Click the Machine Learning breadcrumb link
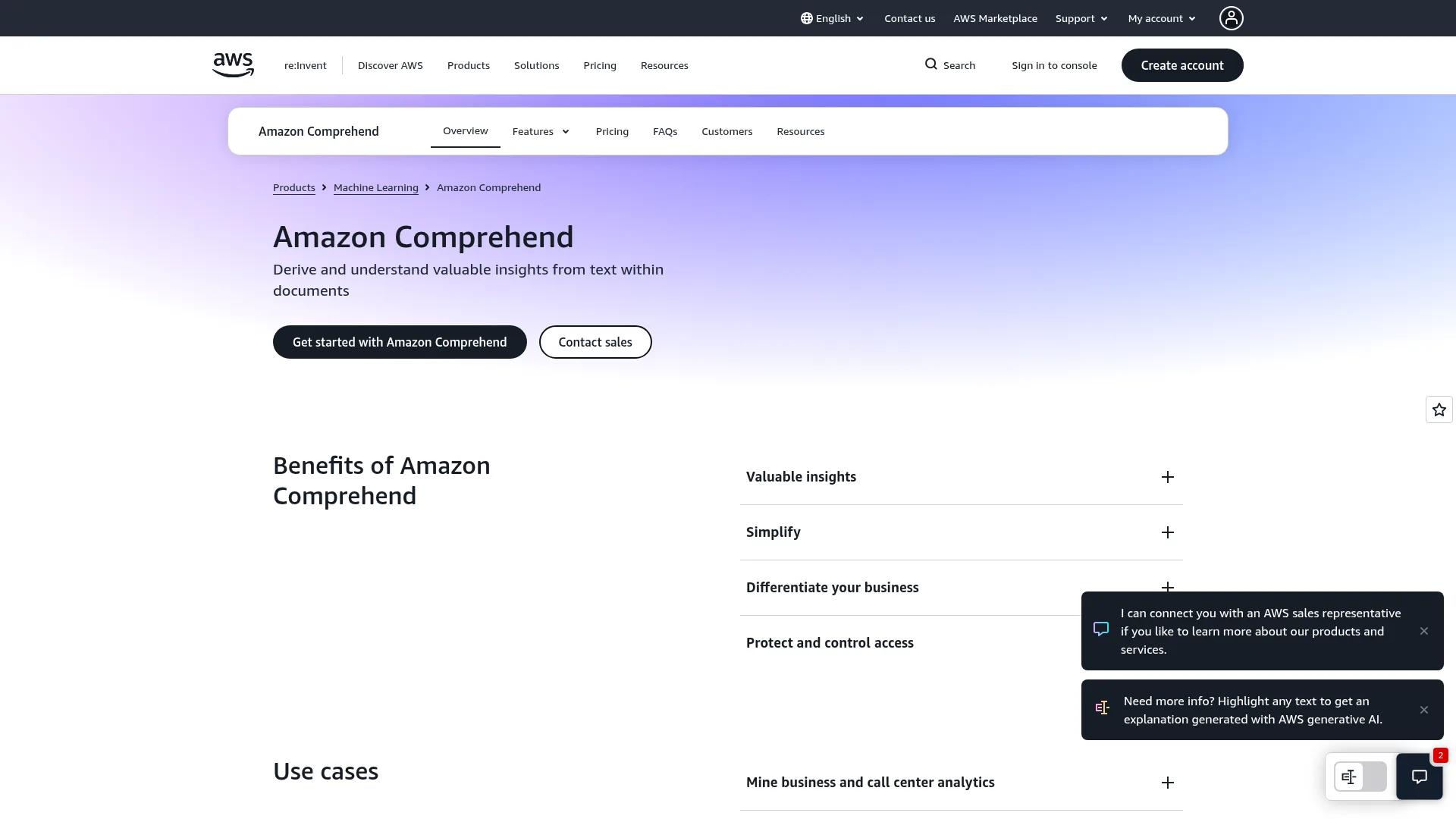 point(375,187)
